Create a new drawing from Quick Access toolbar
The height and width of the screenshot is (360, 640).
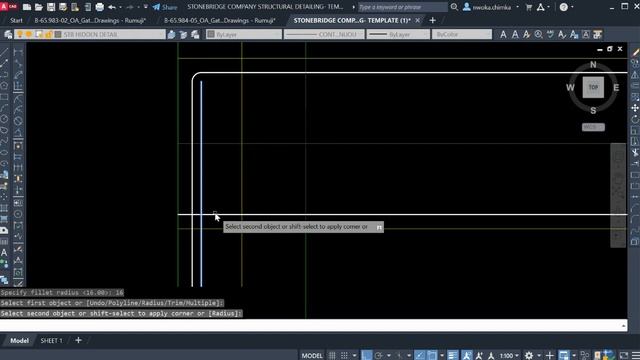coord(27,7)
